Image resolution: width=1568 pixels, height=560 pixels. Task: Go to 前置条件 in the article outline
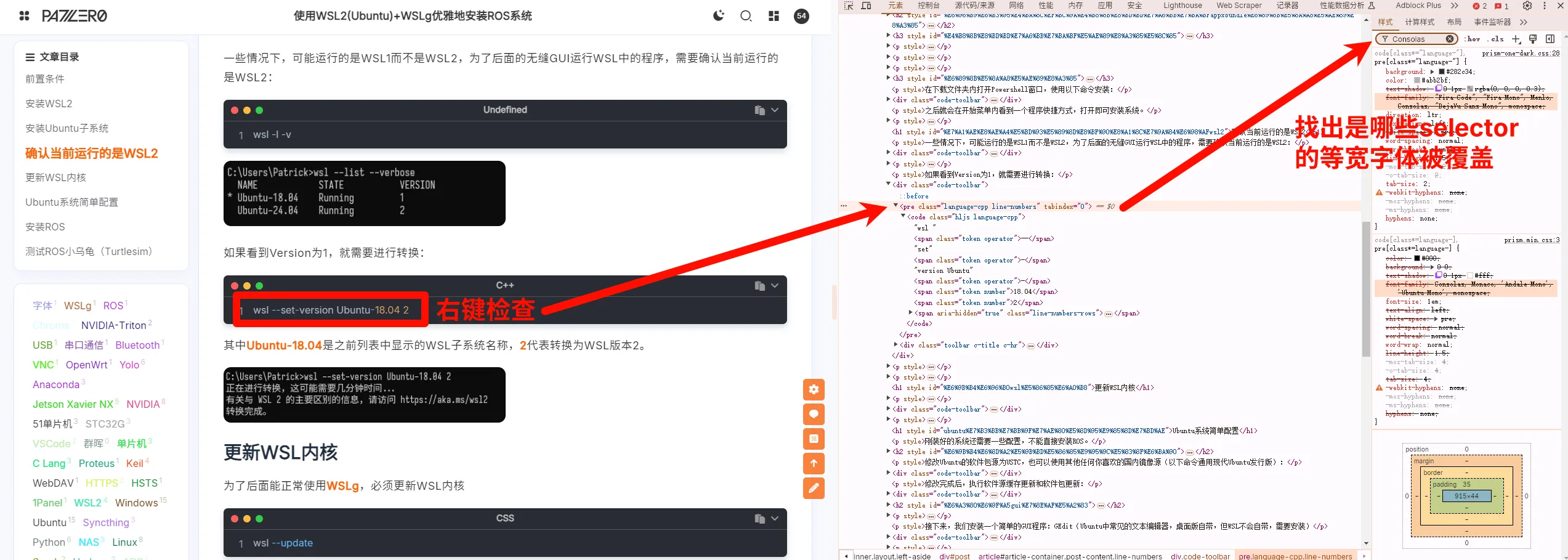click(x=45, y=79)
